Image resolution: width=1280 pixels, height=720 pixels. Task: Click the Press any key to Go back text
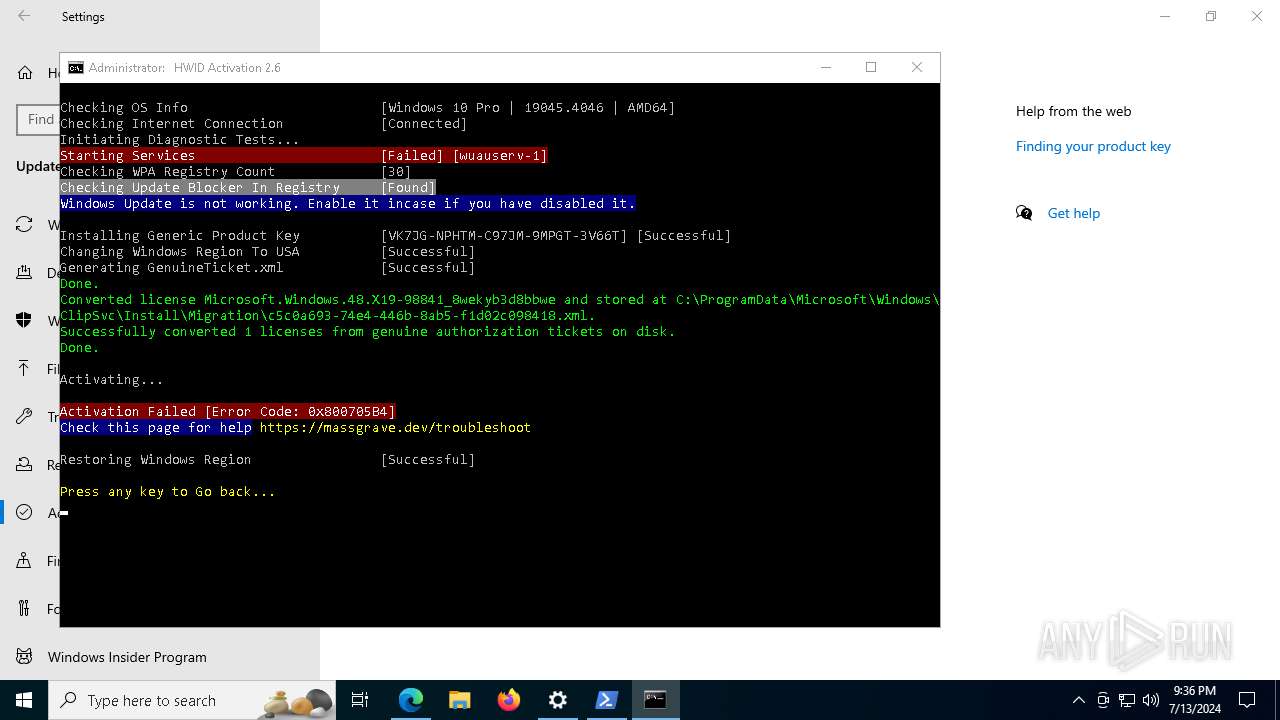tap(167, 491)
